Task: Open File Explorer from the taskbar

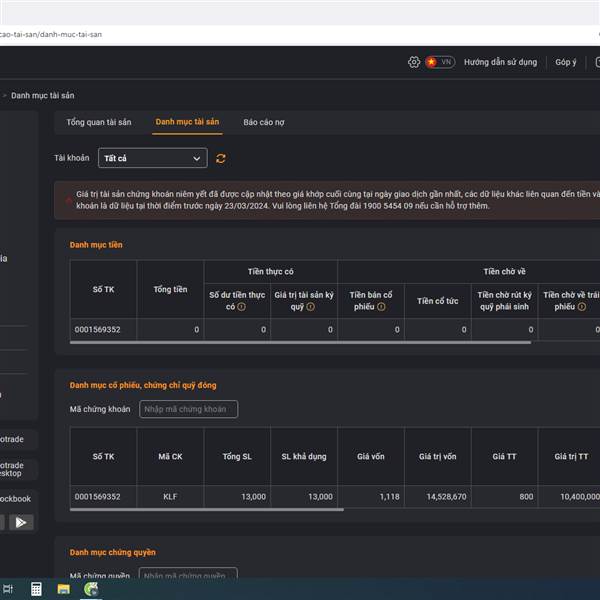Action: tap(64, 589)
